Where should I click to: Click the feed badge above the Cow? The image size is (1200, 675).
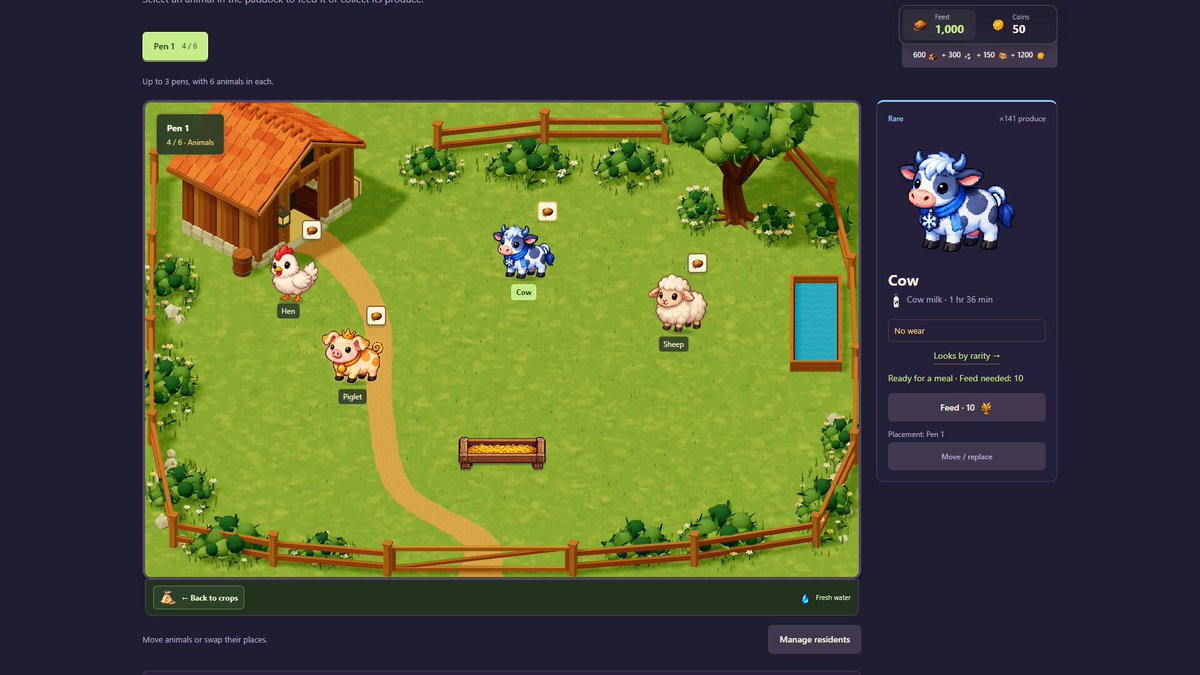coord(547,211)
